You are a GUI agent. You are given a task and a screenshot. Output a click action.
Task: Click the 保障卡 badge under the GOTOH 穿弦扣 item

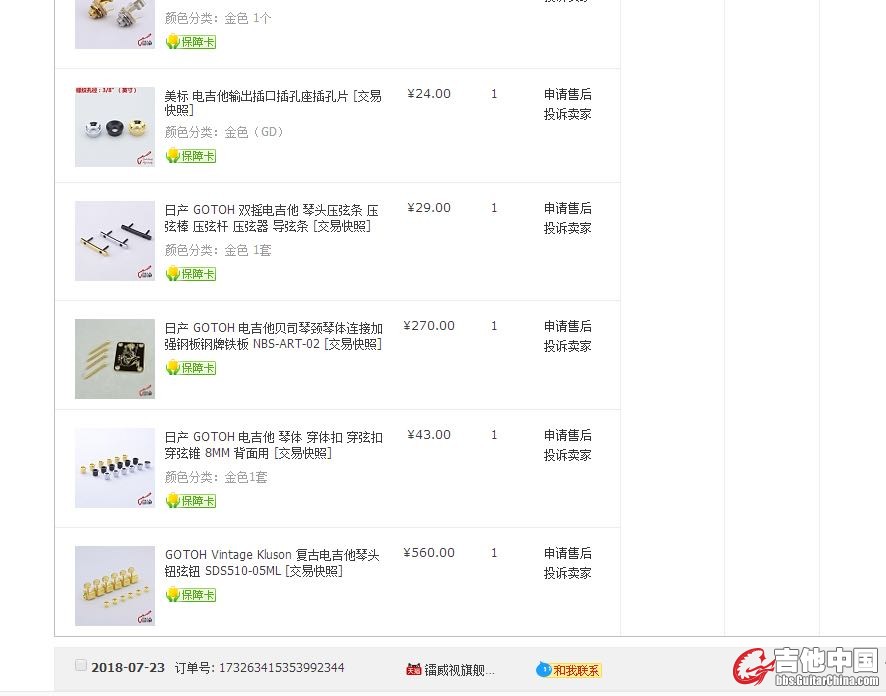point(191,501)
